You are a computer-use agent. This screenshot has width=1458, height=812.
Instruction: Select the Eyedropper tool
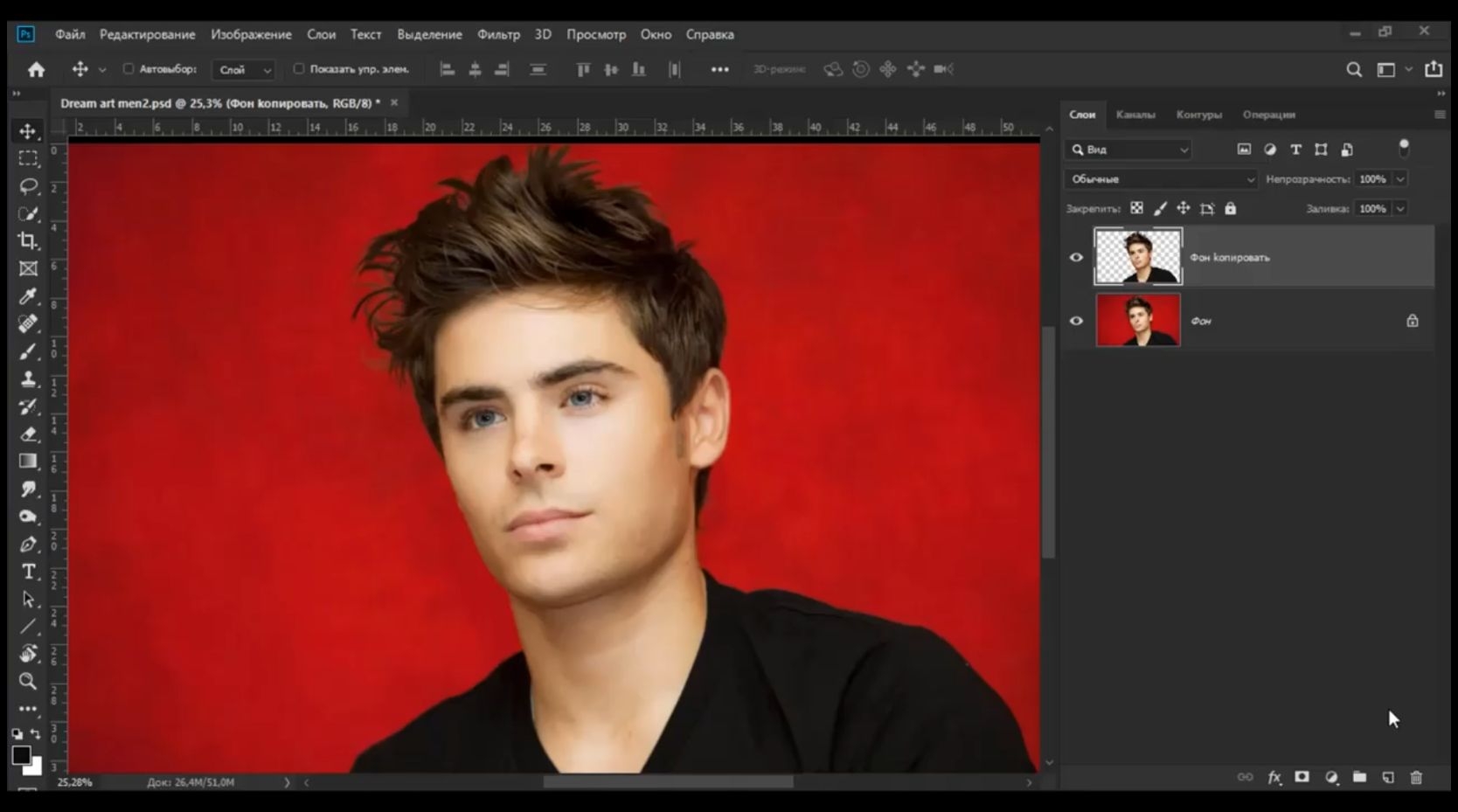point(28,296)
